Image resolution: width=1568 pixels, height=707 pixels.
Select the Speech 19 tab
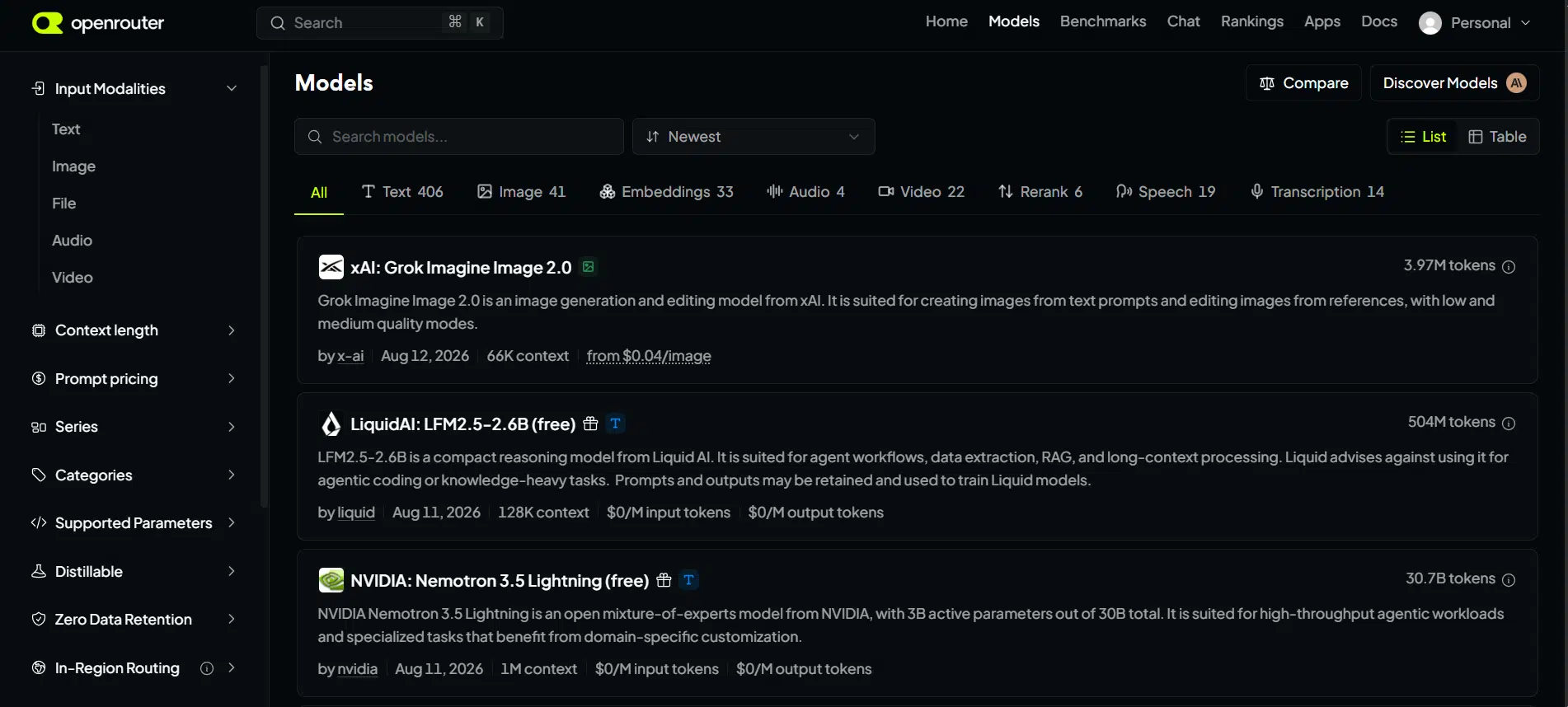tap(1166, 192)
